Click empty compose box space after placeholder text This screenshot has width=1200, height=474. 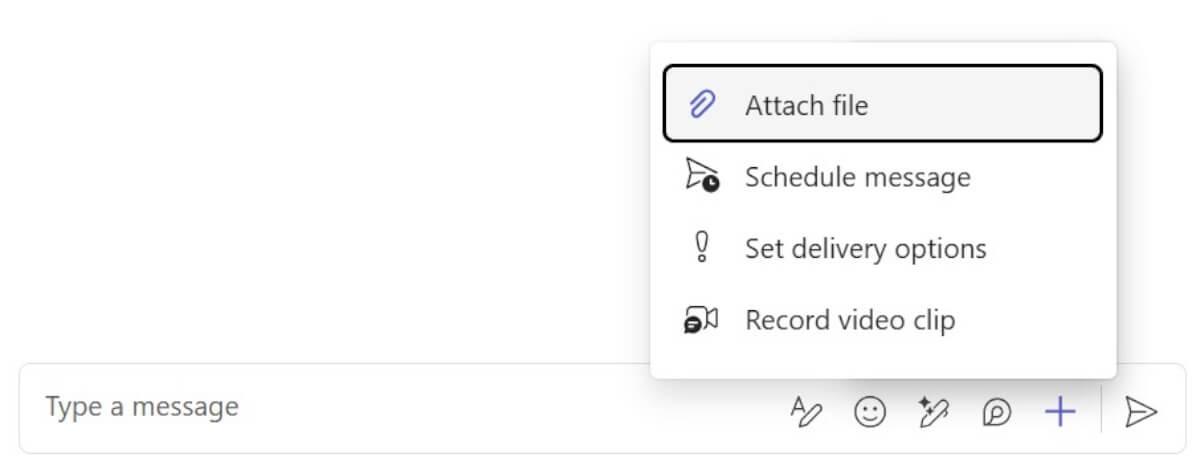(x=500, y=408)
